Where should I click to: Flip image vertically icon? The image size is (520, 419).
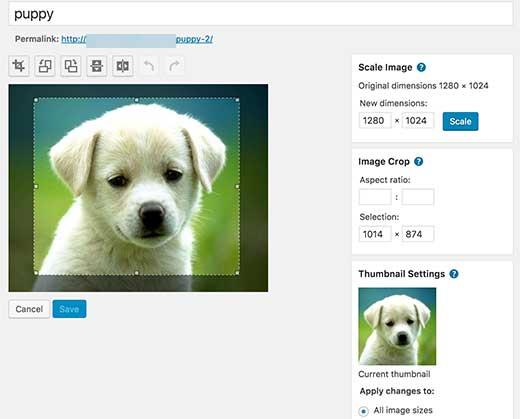click(x=97, y=66)
